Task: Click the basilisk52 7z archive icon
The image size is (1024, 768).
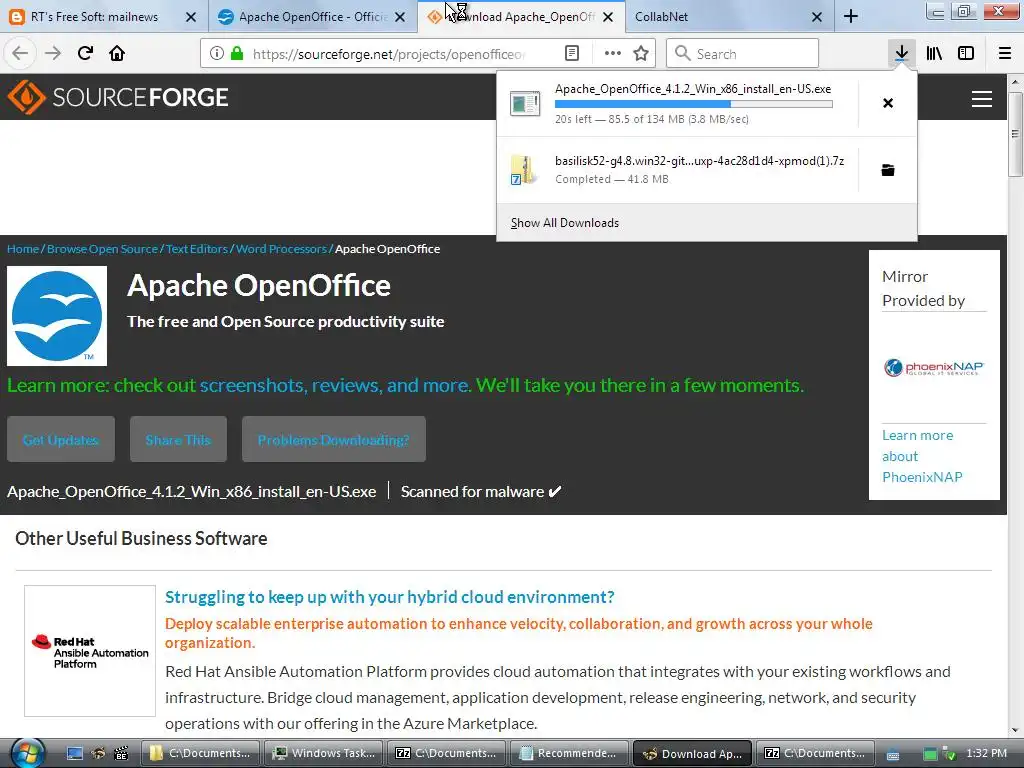Action: coord(522,170)
